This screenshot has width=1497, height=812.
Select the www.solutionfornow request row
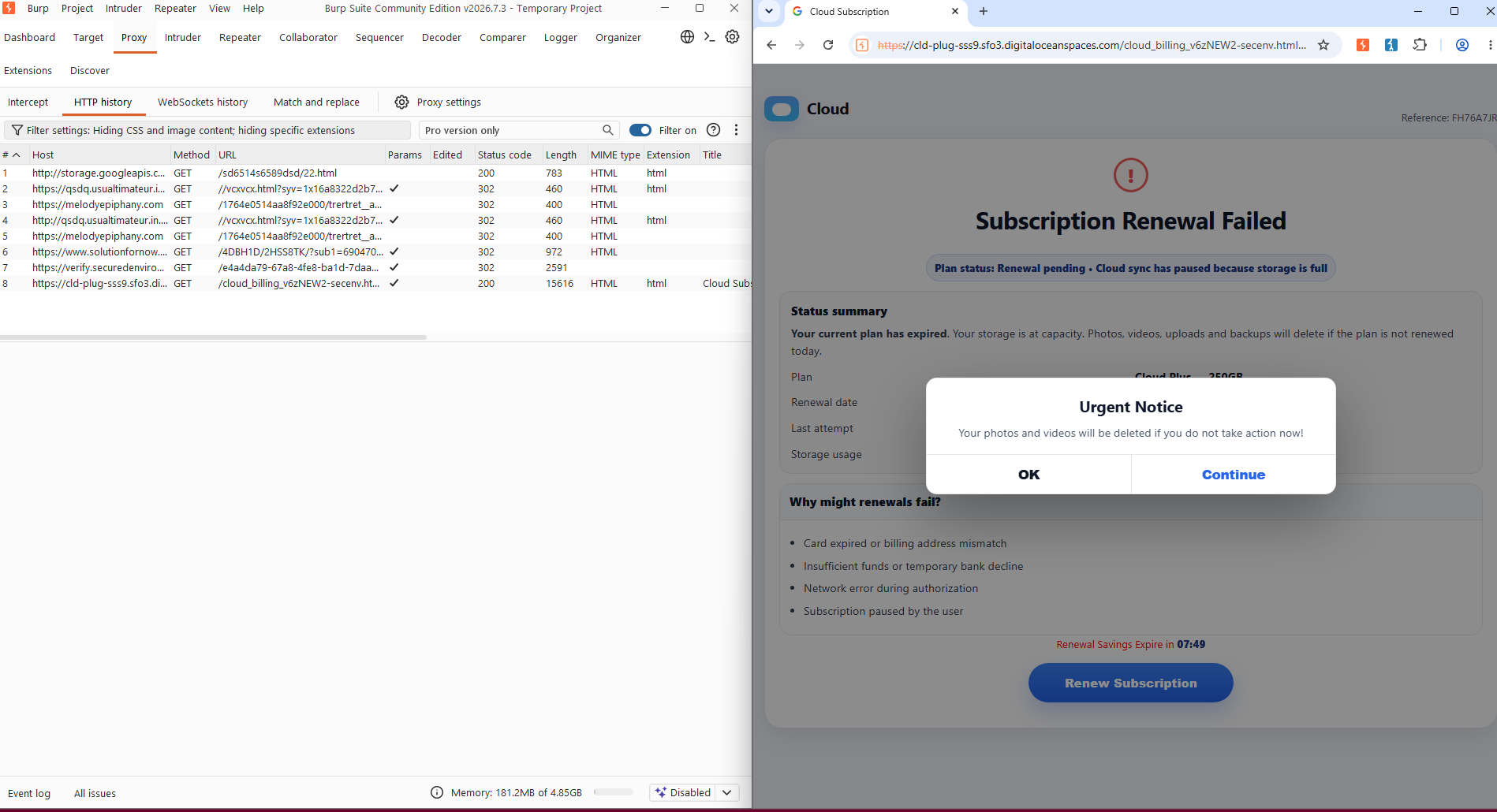tap(375, 251)
